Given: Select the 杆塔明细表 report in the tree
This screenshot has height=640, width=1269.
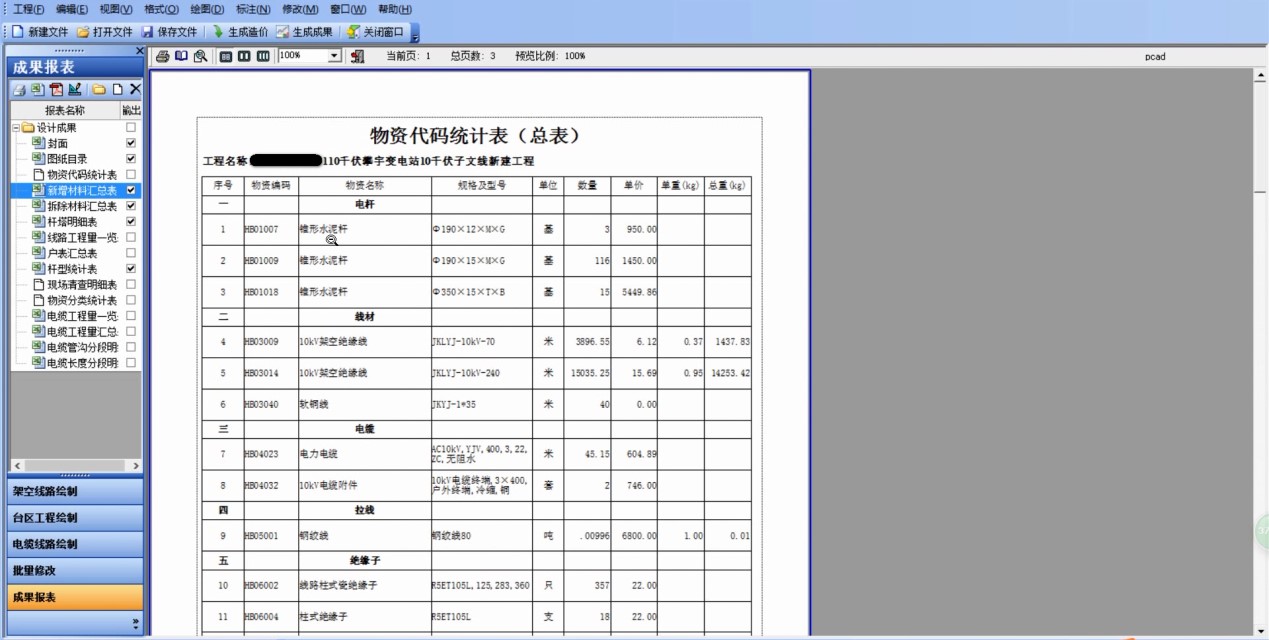Looking at the screenshot, I should 72,221.
